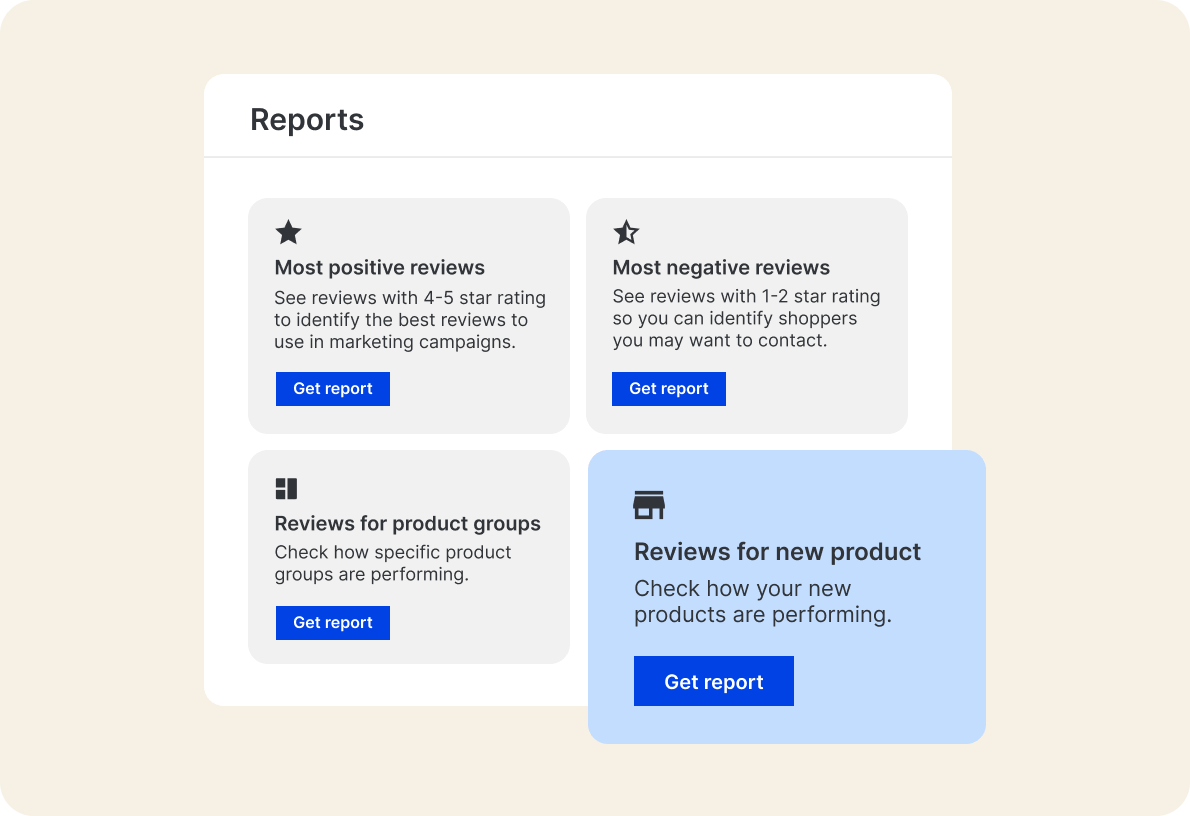Get report for most negative reviews
The height and width of the screenshot is (816, 1190).
pos(669,389)
